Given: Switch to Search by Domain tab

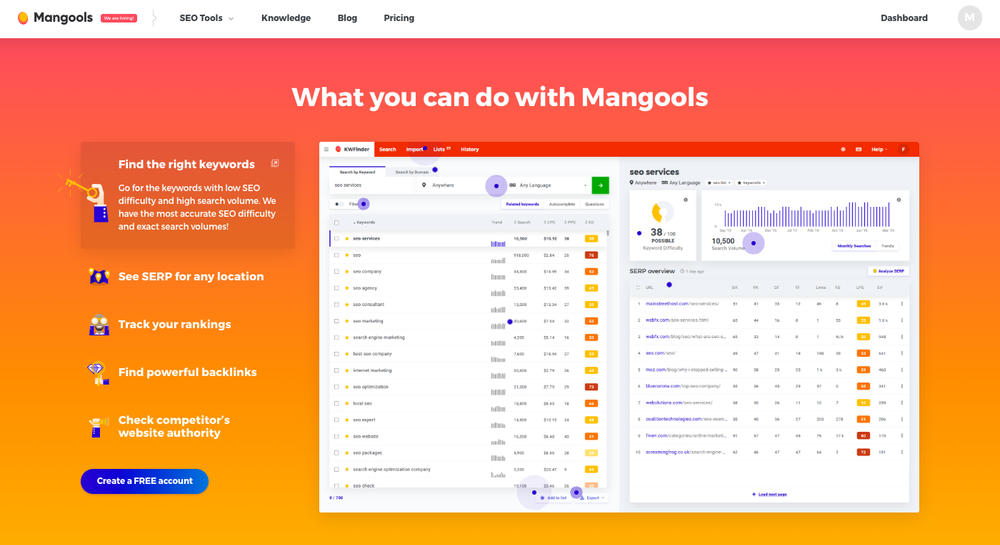Looking at the screenshot, I should click(412, 172).
